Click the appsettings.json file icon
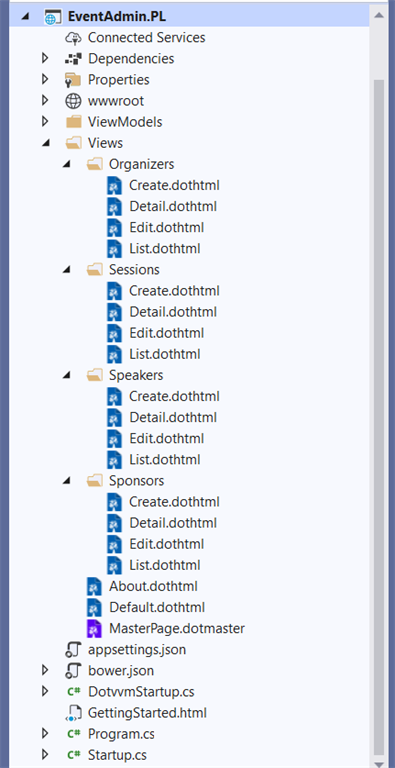 coord(73,650)
